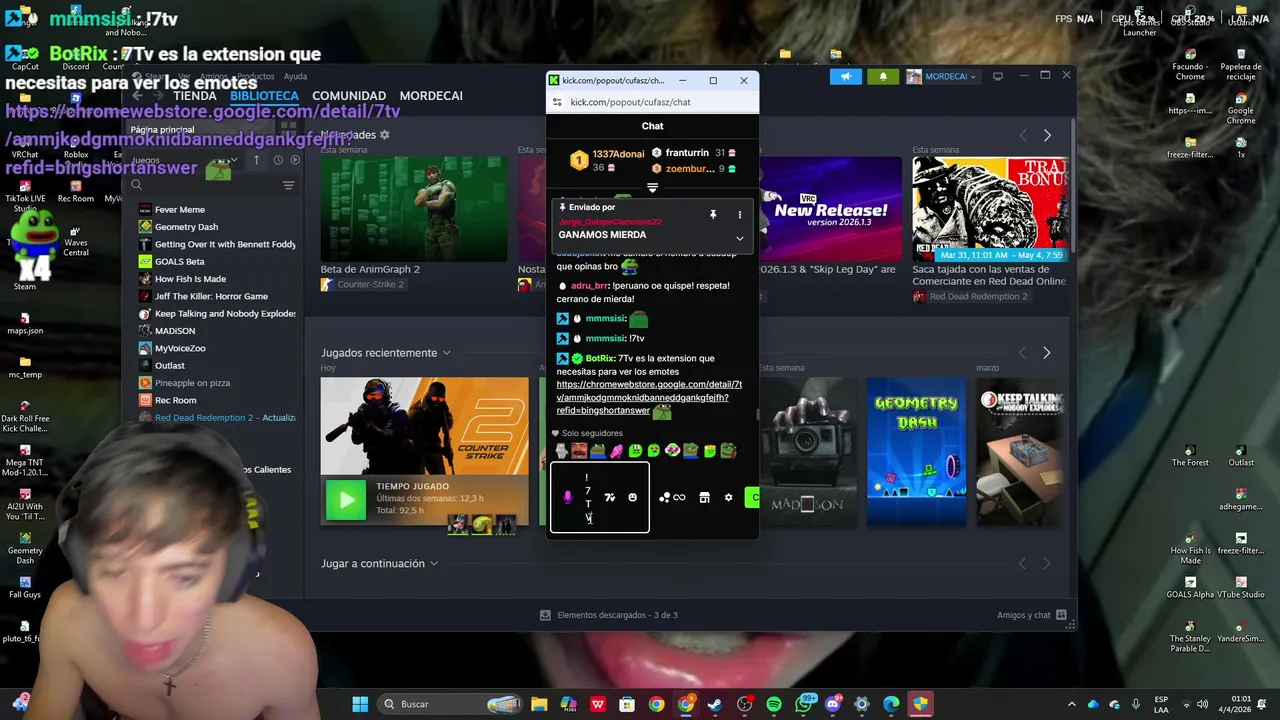Click the Kick popout address bar URL
1280x720 pixels.
(x=630, y=102)
